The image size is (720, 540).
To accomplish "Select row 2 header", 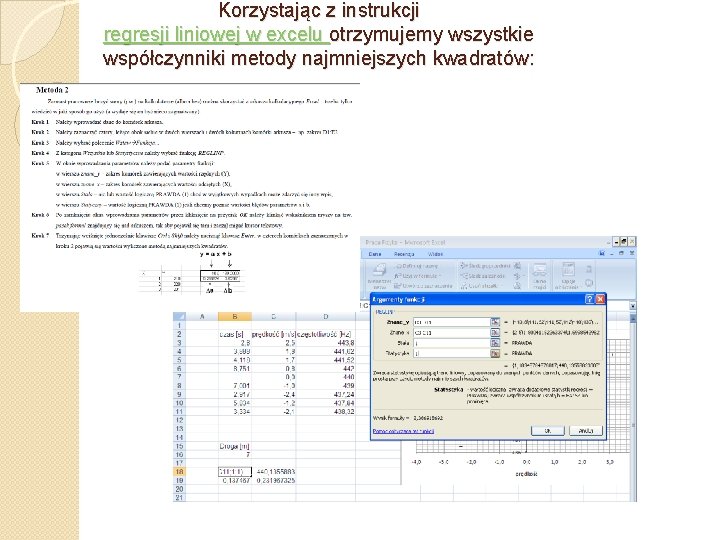I will point(179,334).
